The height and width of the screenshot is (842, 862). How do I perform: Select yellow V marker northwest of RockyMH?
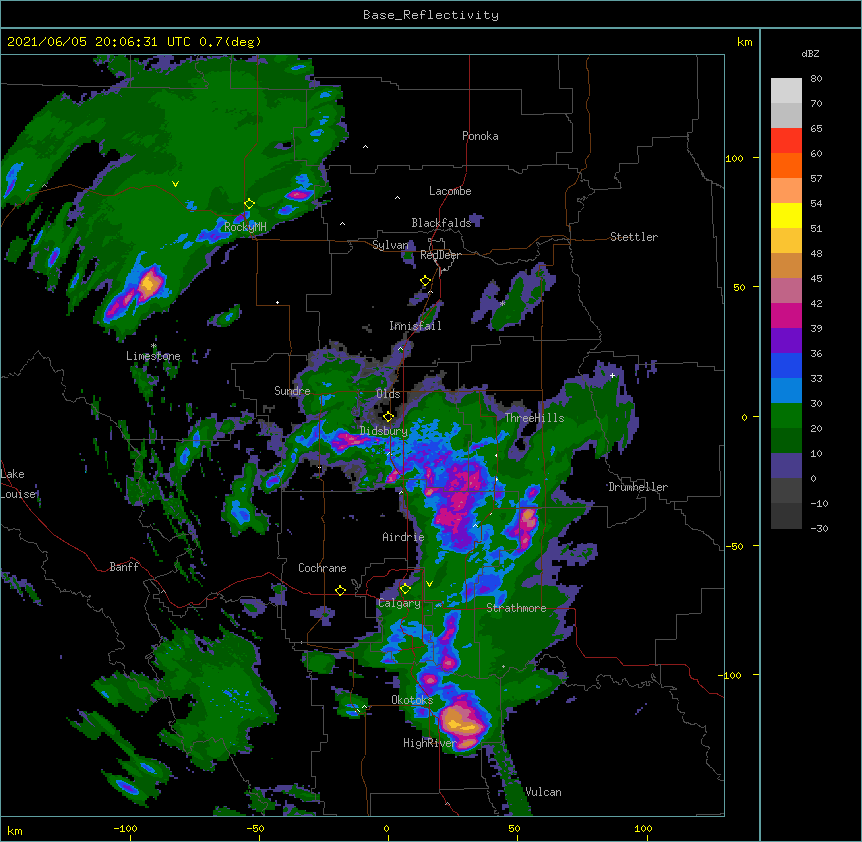(x=175, y=184)
